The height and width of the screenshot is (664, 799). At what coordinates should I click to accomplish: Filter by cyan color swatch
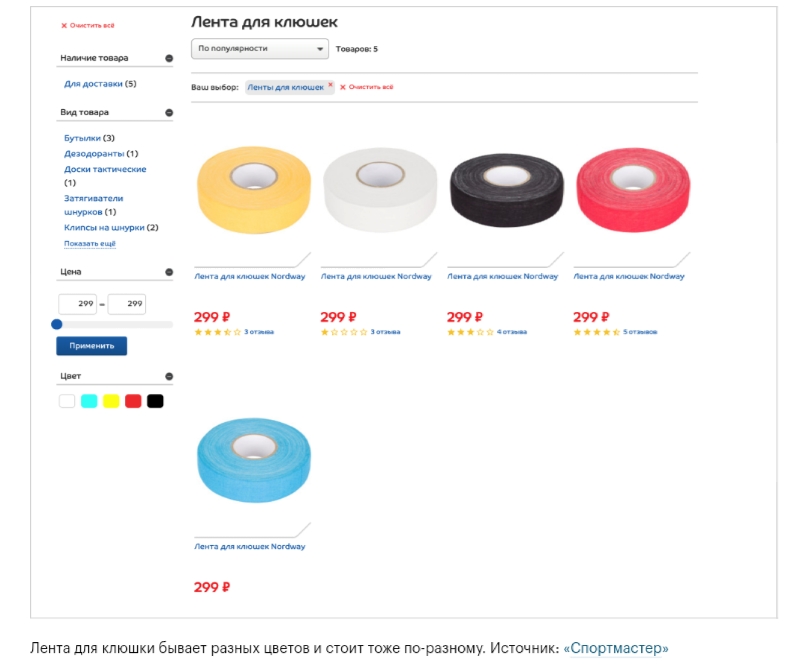[89, 401]
